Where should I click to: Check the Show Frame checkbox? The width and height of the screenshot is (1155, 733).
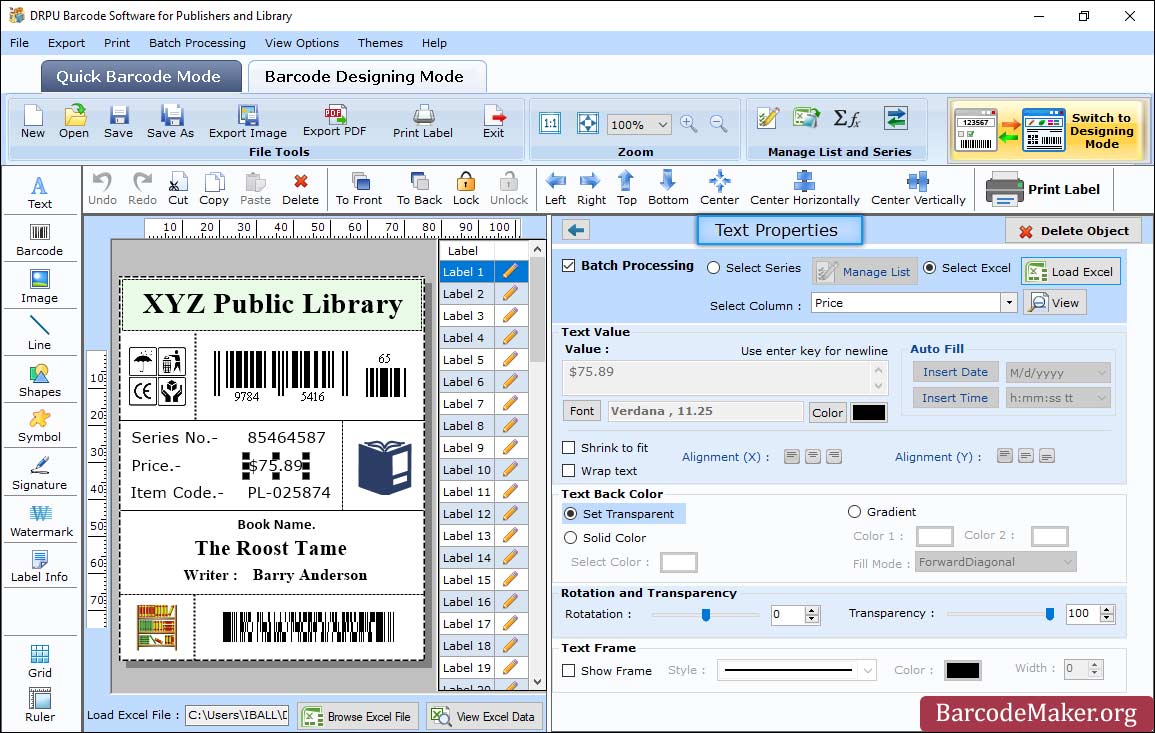pos(569,670)
